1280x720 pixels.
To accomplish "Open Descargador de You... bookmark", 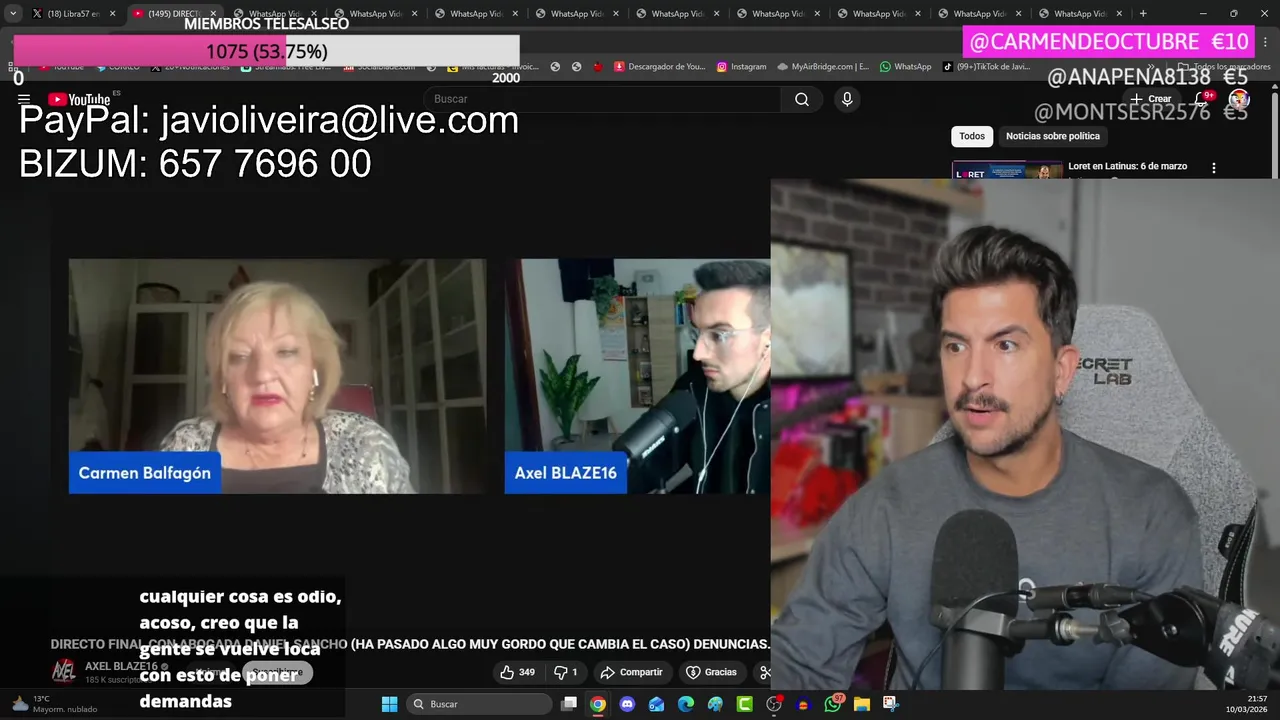I will pyautogui.click(x=660, y=67).
